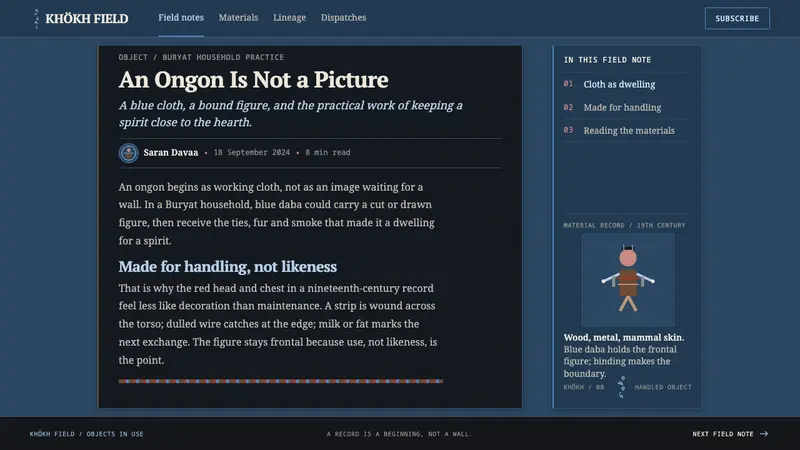Click Saran Davaa's avatar icon
Screen dimensions: 800x450
pos(129,153)
